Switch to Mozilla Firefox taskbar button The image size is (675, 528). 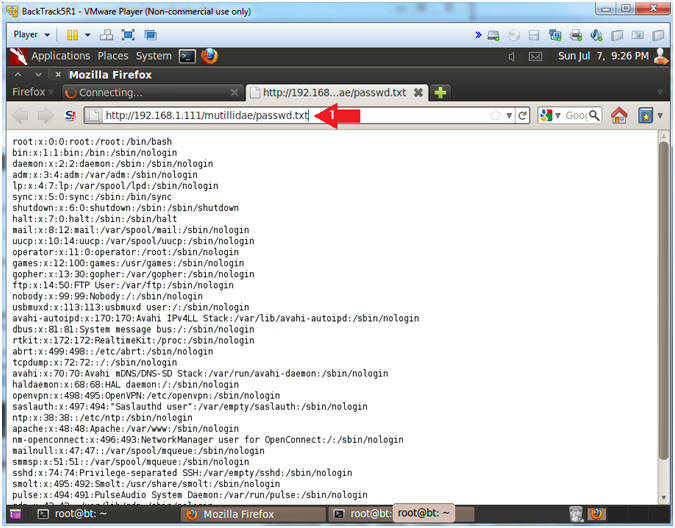tap(253, 514)
